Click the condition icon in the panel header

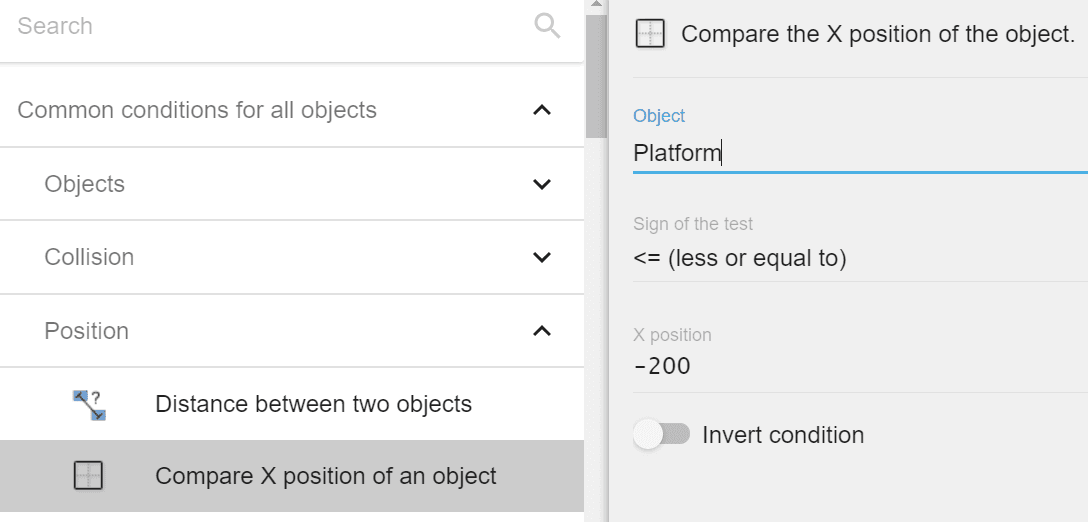click(650, 35)
